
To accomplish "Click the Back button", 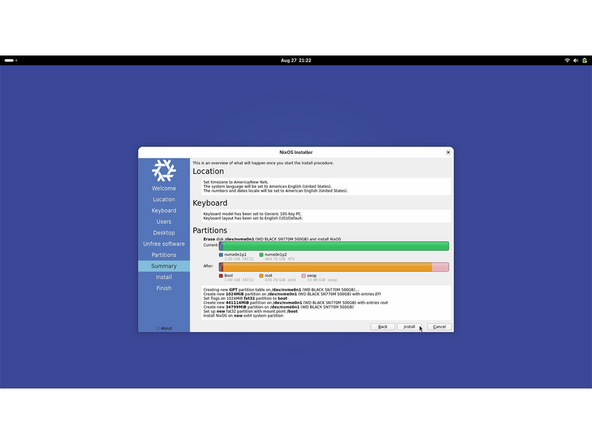I will click(383, 327).
